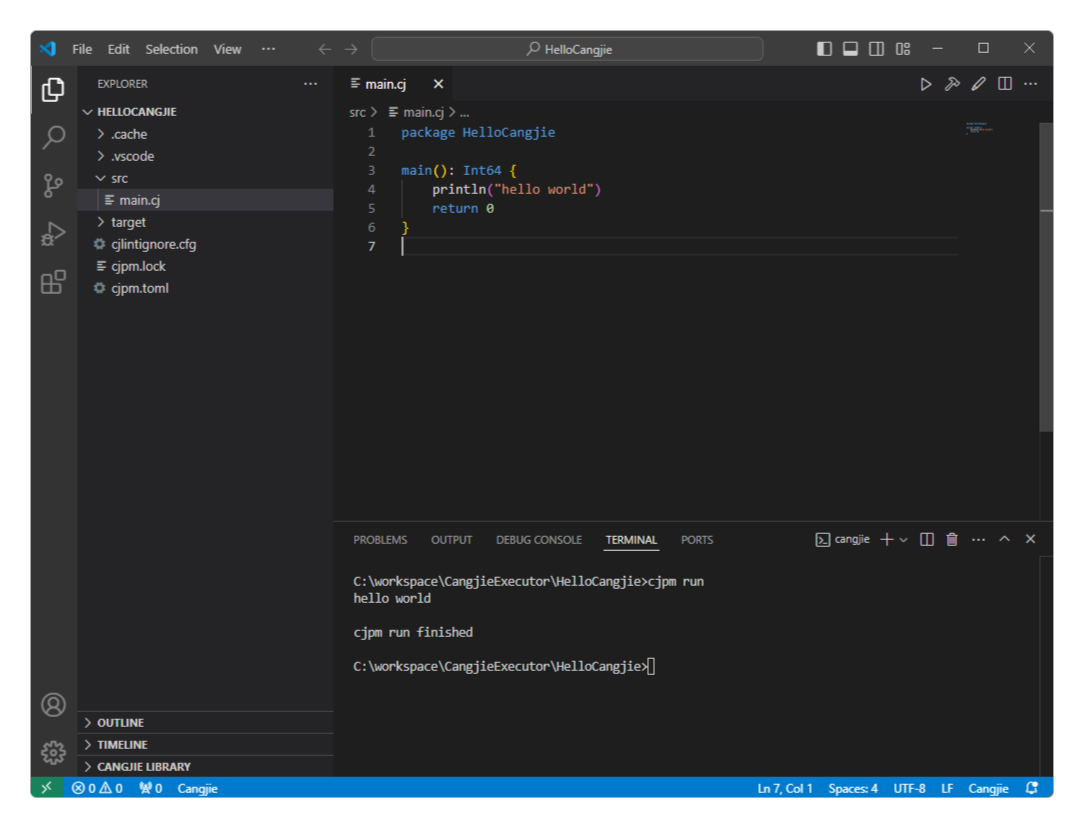The width and height of the screenshot is (1084, 828).
Task: Open editor More Actions ellipsis
Action: coord(1031,84)
